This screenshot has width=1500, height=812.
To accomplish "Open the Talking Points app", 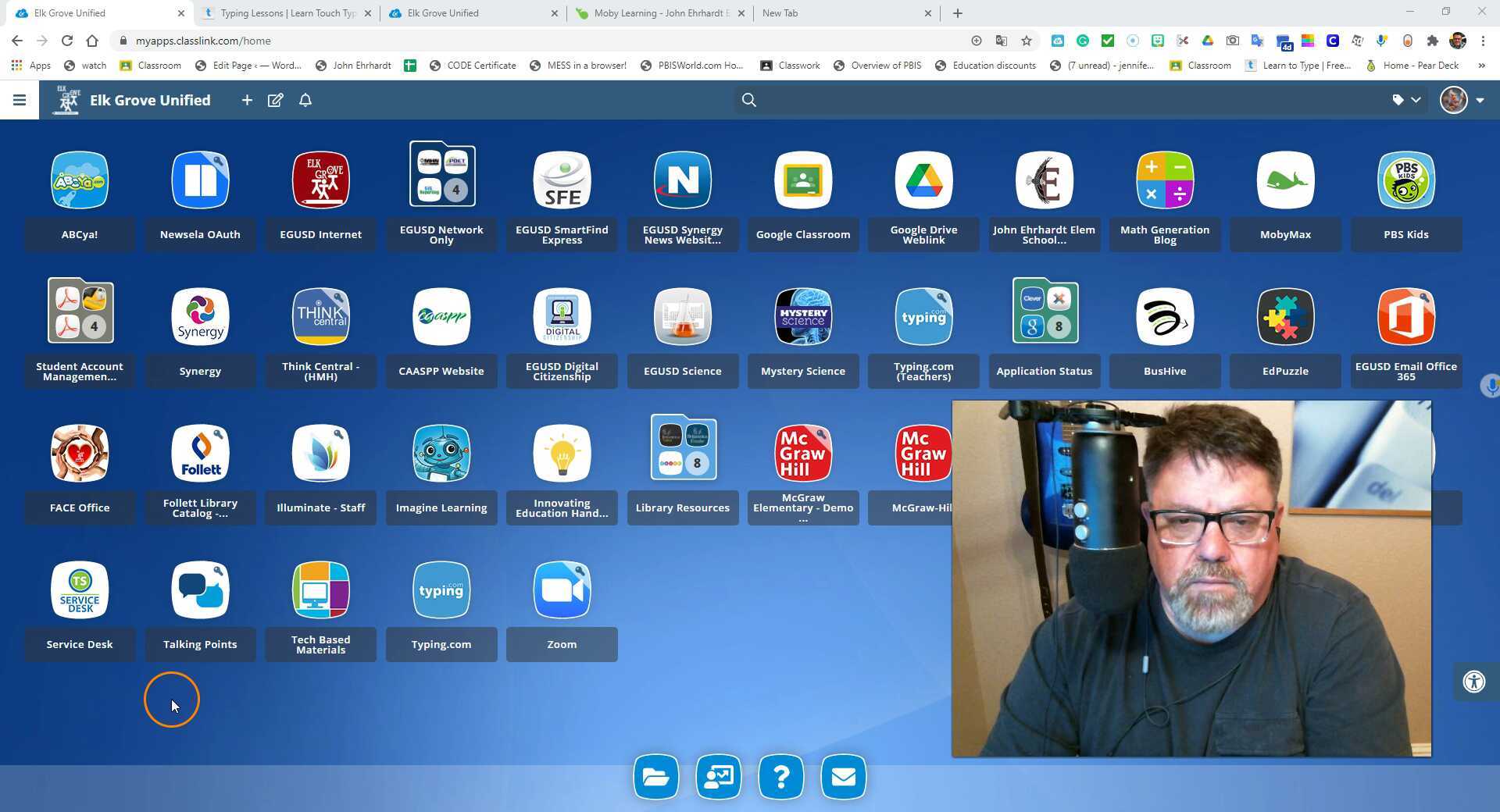I will (200, 590).
